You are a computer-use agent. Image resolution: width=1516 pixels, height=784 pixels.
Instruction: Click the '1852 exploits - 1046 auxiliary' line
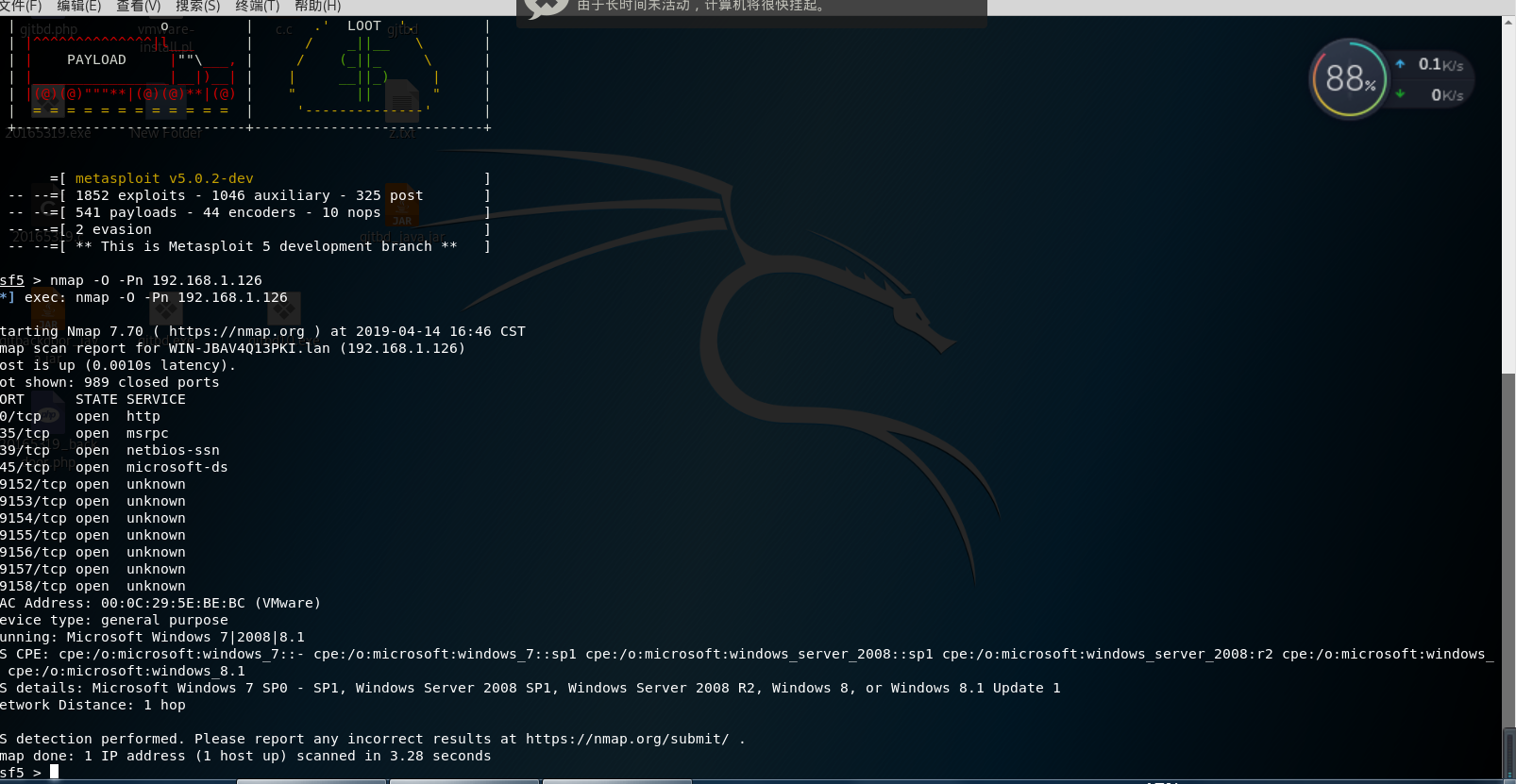coord(249,195)
